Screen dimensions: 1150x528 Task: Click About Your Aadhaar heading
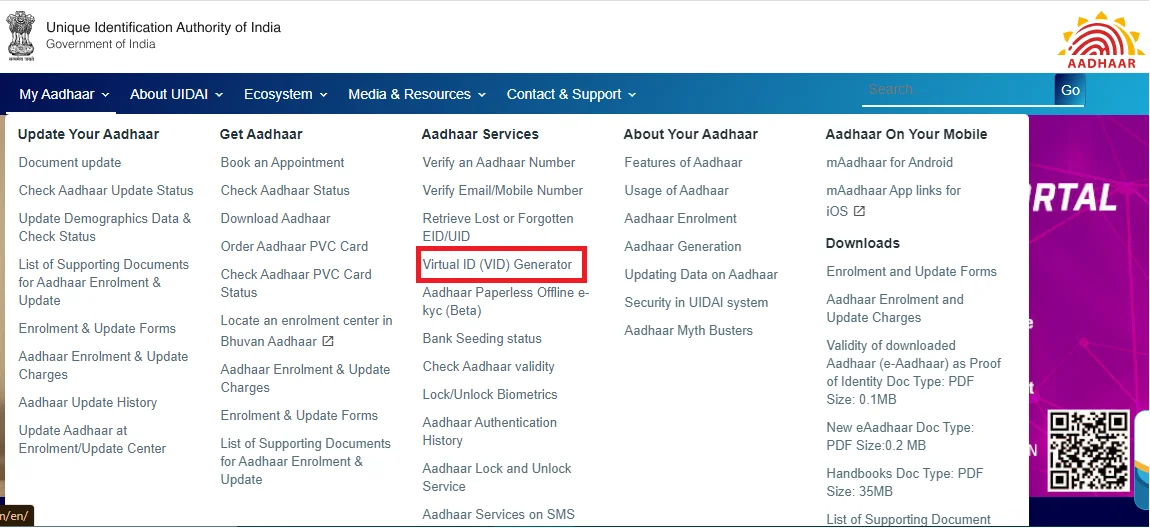(x=691, y=134)
